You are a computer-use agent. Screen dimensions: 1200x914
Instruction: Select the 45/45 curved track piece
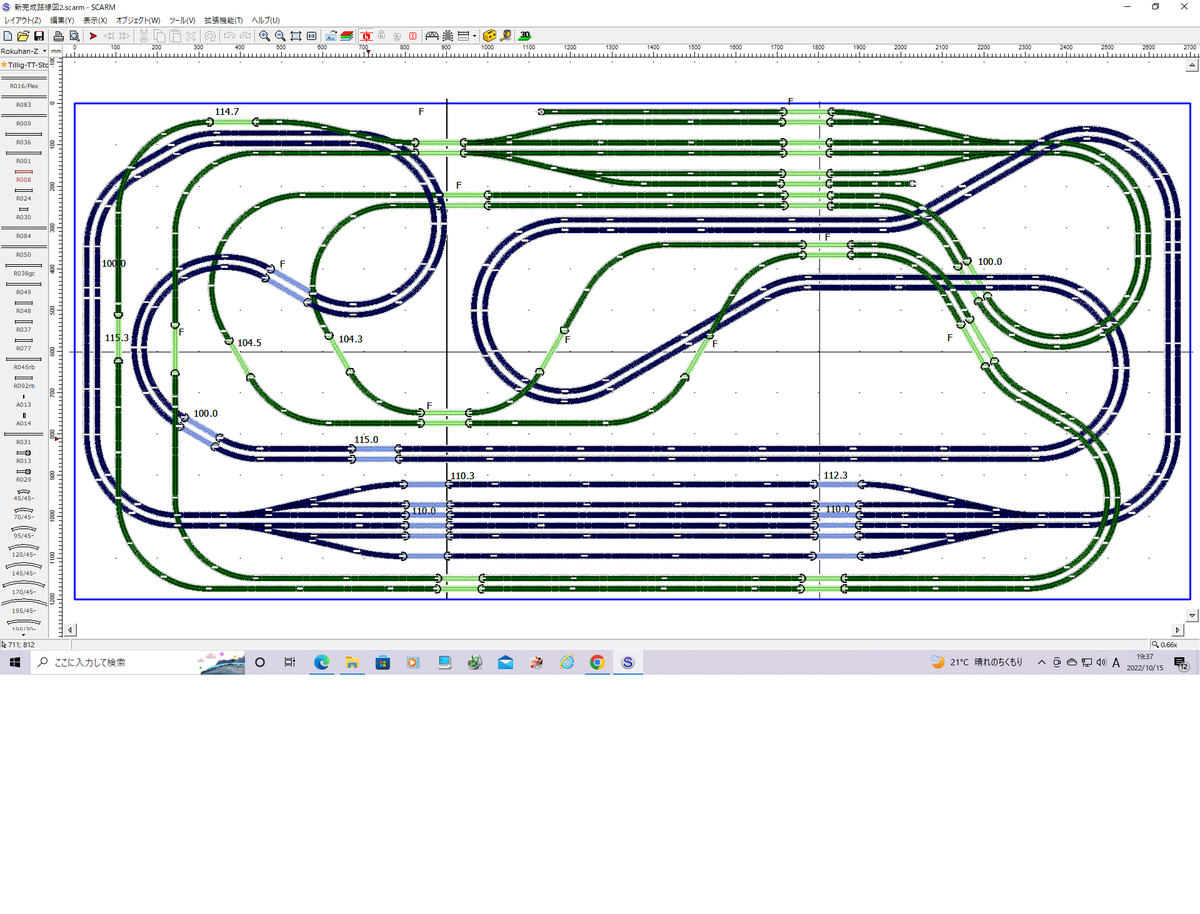pos(24,495)
